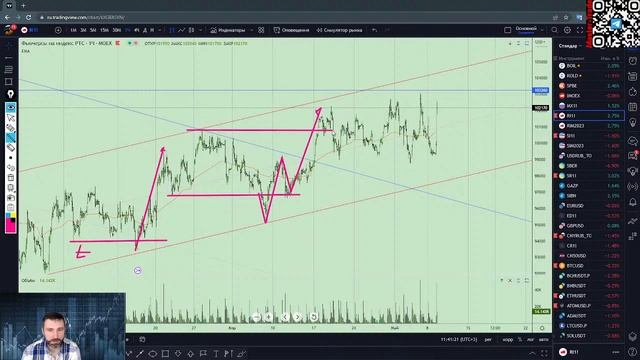Image resolution: width=640 pixels, height=360 pixels.
Task: Select the trash delete tool in drawing panel
Action: click(11, 178)
